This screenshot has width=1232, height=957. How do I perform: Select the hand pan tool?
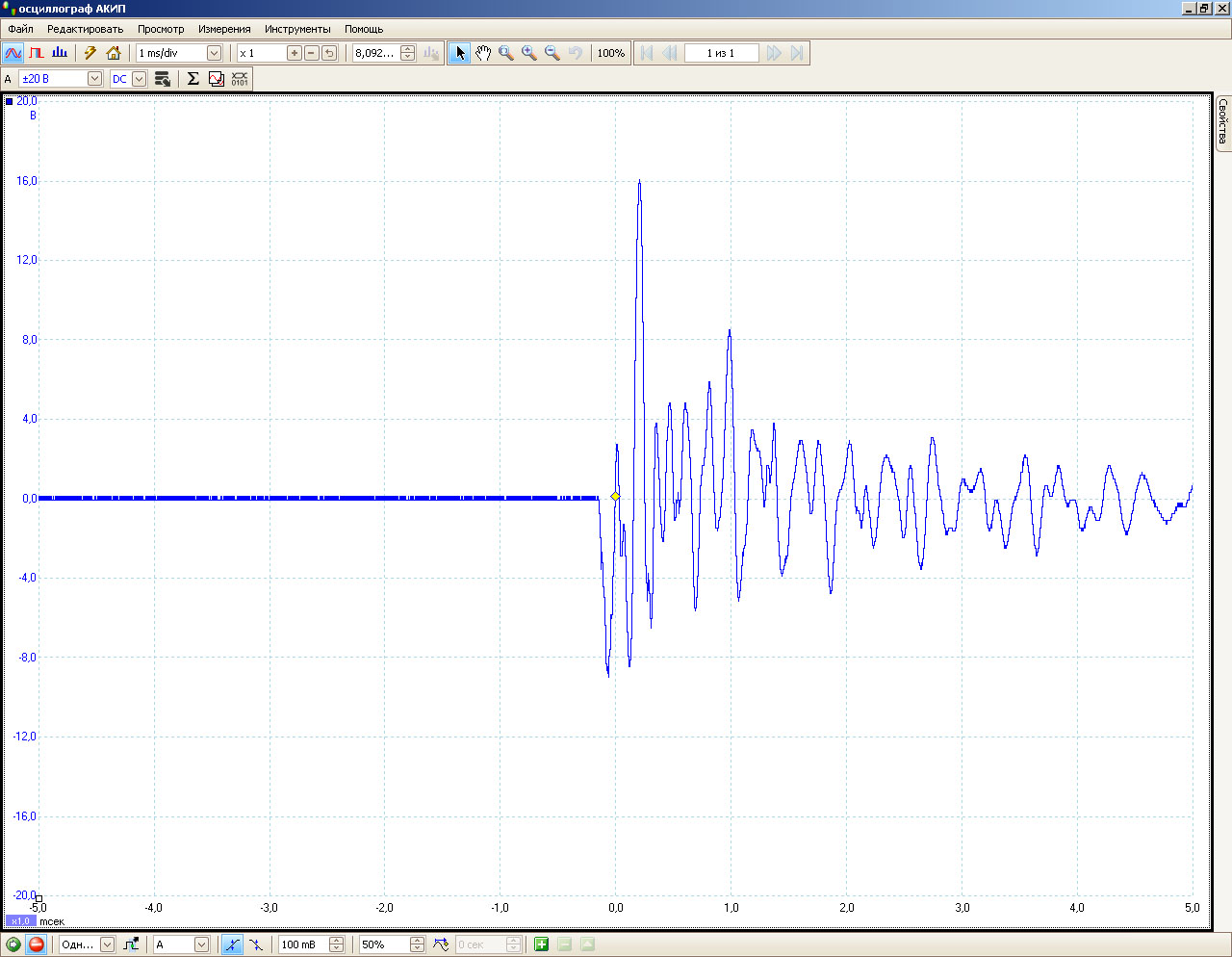point(483,53)
